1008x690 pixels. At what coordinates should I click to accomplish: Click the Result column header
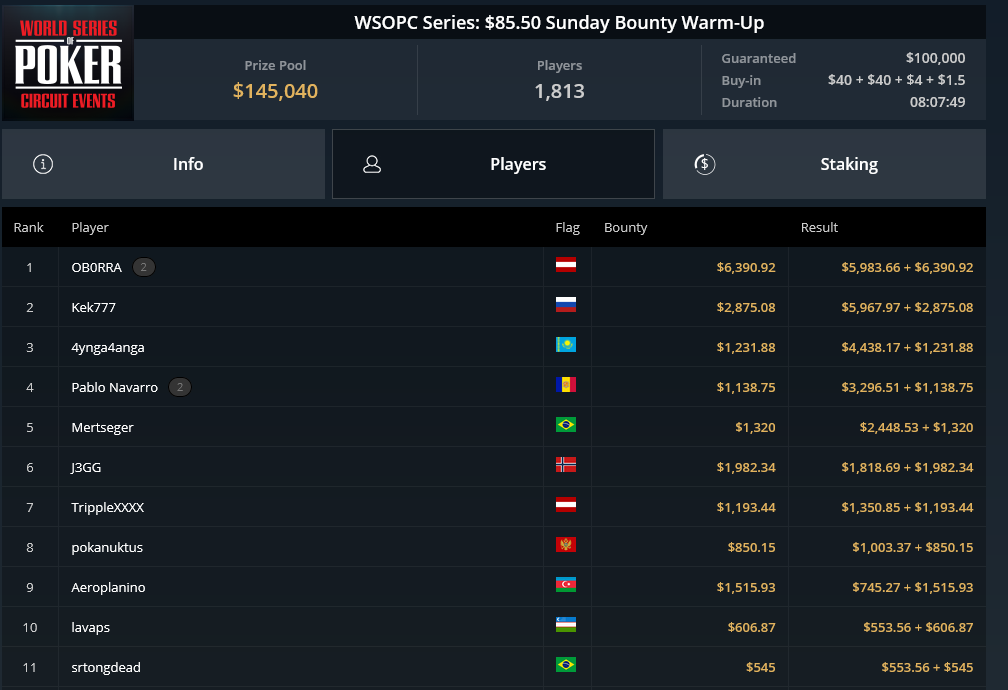[x=819, y=228]
